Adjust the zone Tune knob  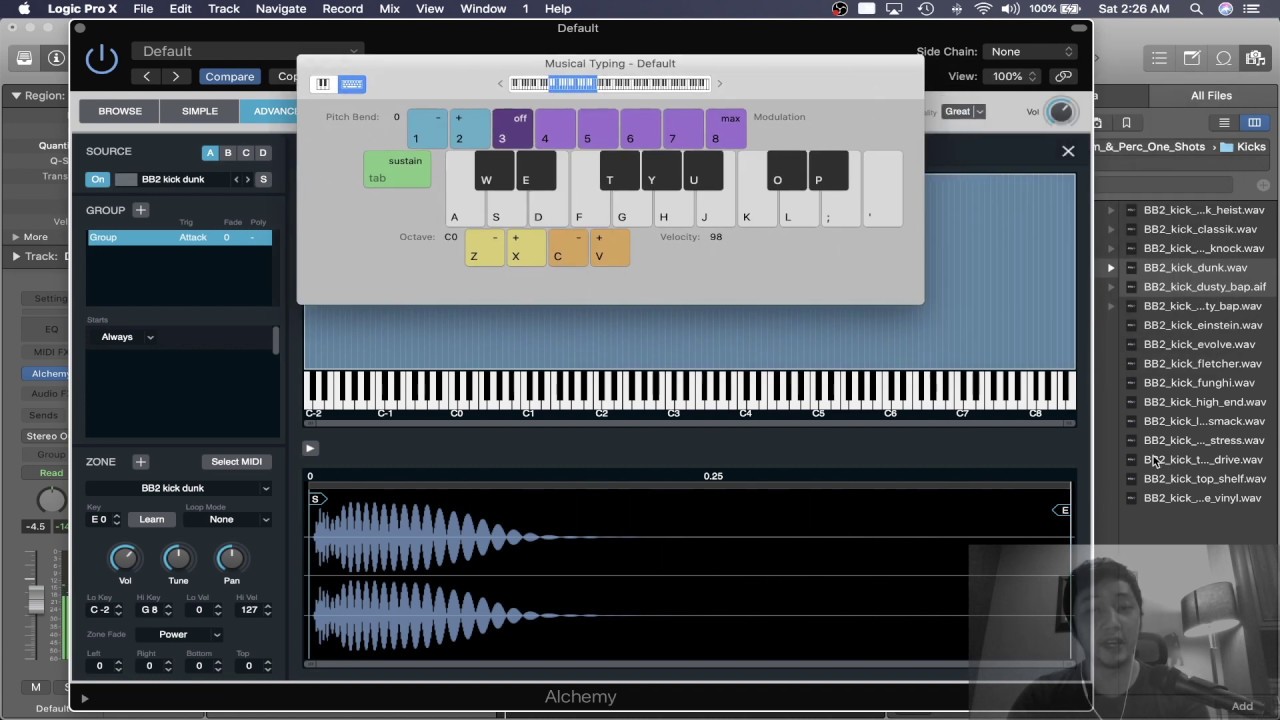[x=178, y=558]
